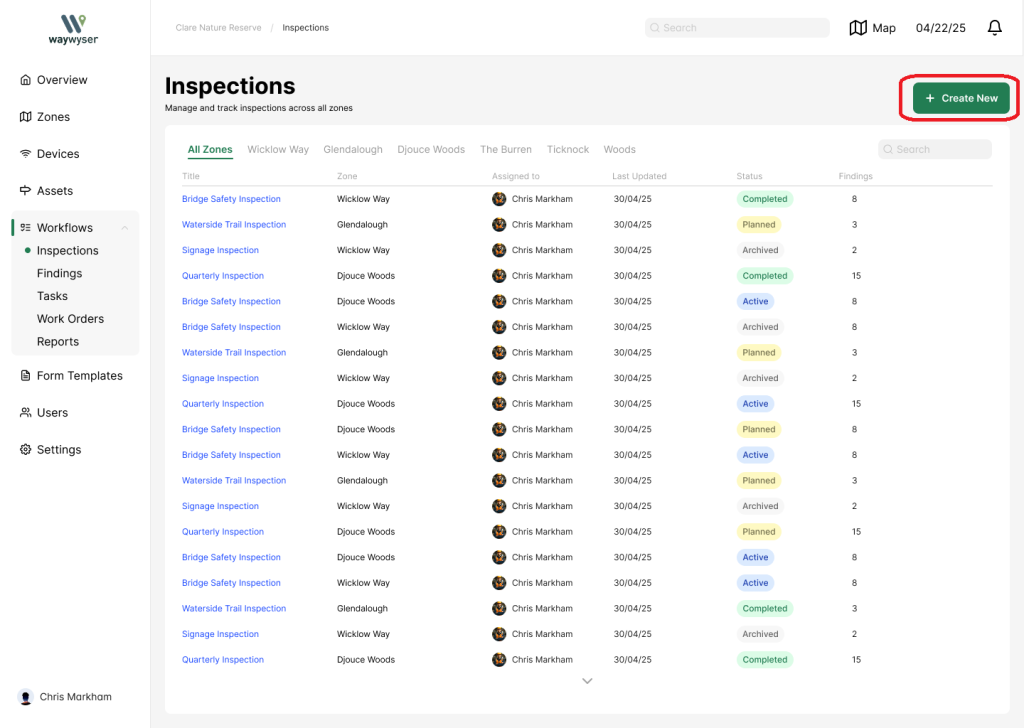The height and width of the screenshot is (728, 1024).
Task: Collapse the Workflows section chevron
Action: tap(125, 228)
